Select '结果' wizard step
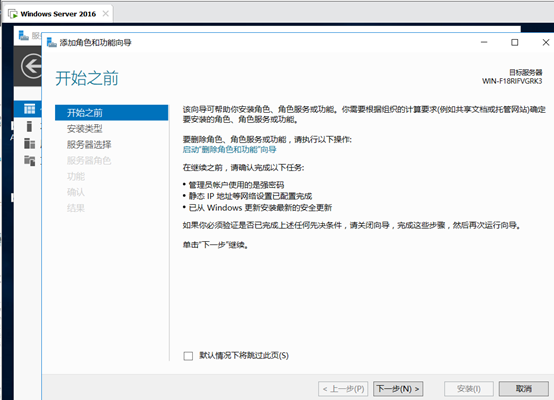554x400 pixels. tap(76, 208)
